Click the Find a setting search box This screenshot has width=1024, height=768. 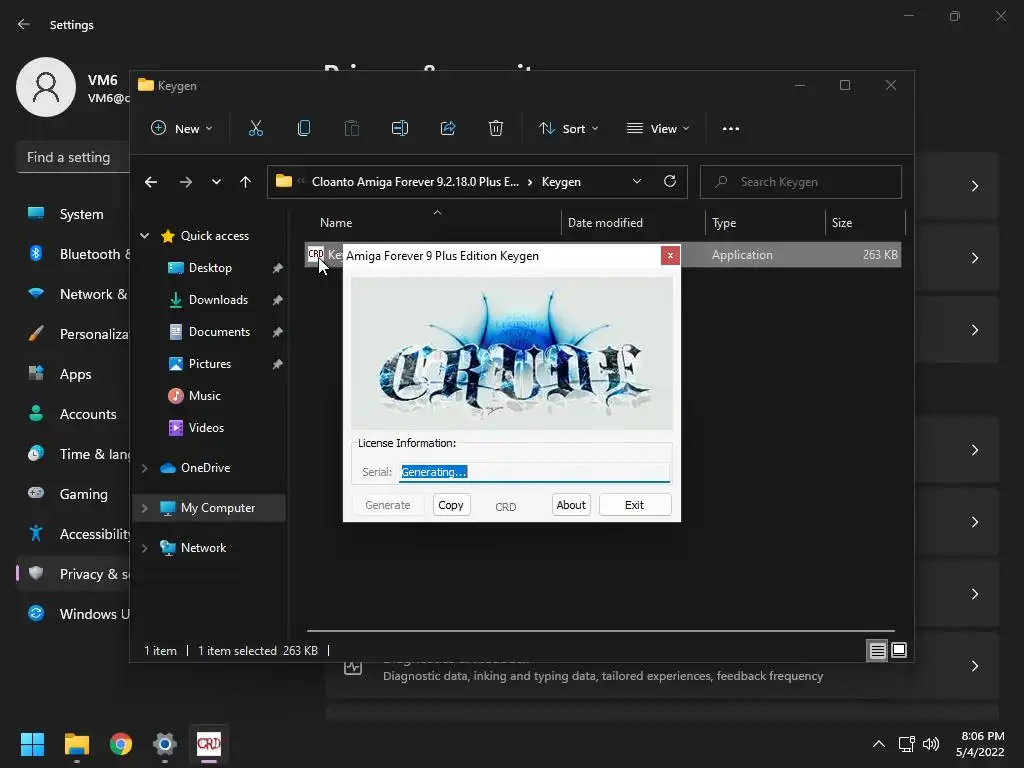click(73, 157)
